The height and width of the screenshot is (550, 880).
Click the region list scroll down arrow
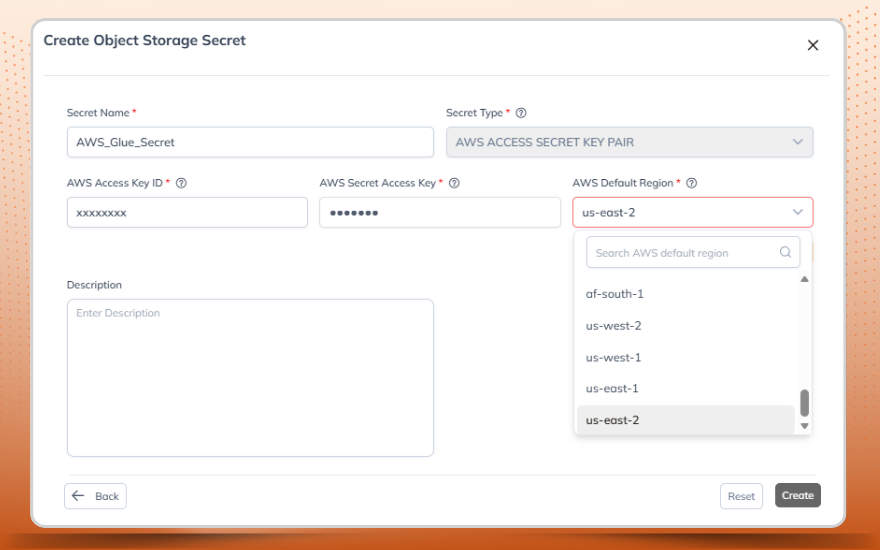point(804,426)
